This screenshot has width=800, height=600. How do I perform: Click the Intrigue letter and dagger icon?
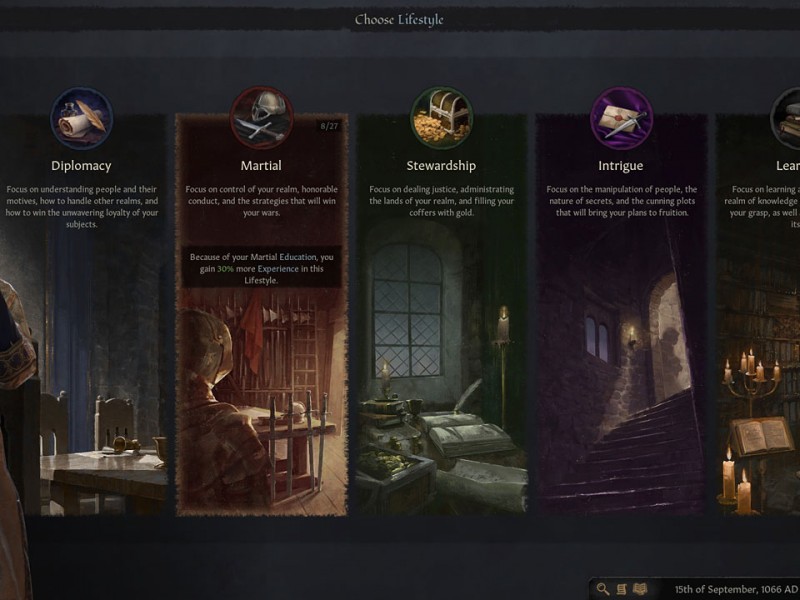621,118
